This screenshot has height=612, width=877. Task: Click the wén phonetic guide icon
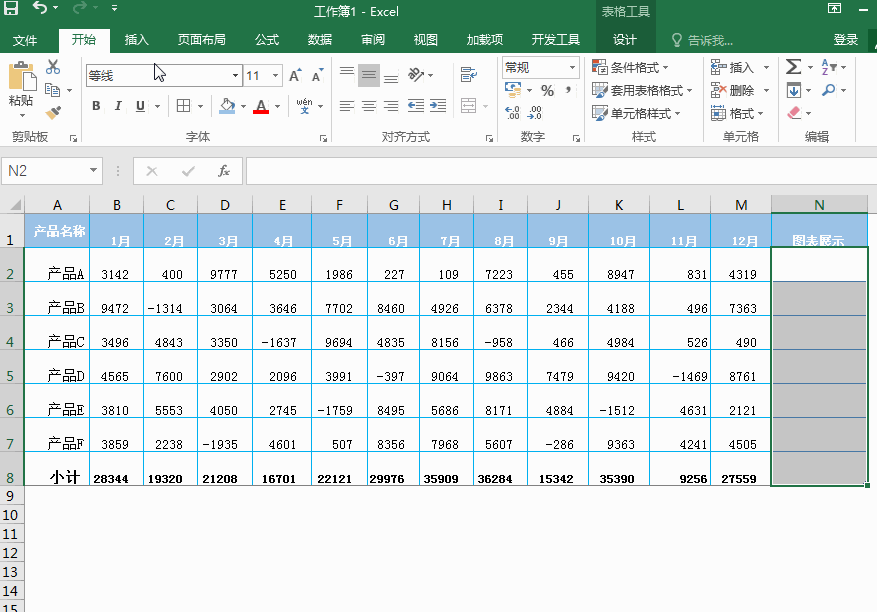click(x=304, y=106)
